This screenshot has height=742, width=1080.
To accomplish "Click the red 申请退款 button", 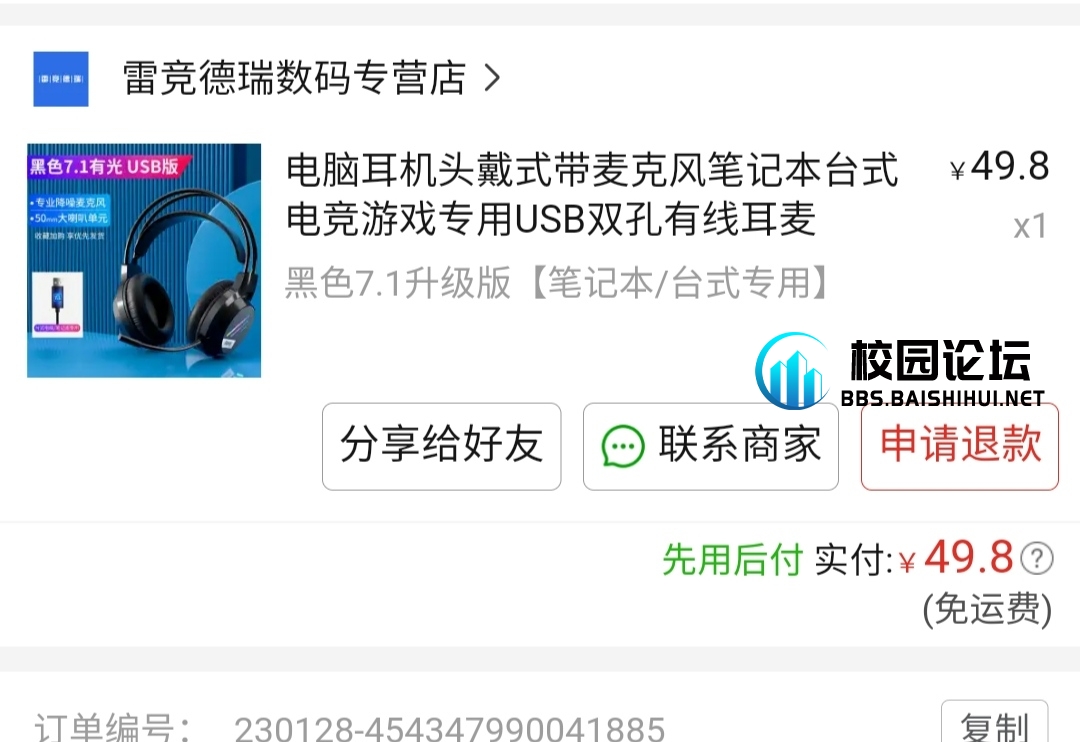I will [x=959, y=446].
